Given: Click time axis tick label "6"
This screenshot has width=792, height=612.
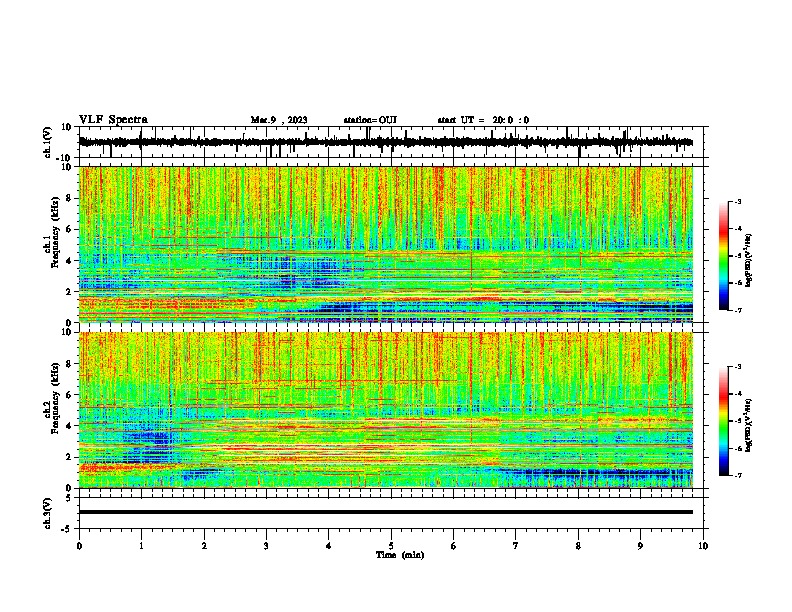Looking at the screenshot, I should pos(454,546).
